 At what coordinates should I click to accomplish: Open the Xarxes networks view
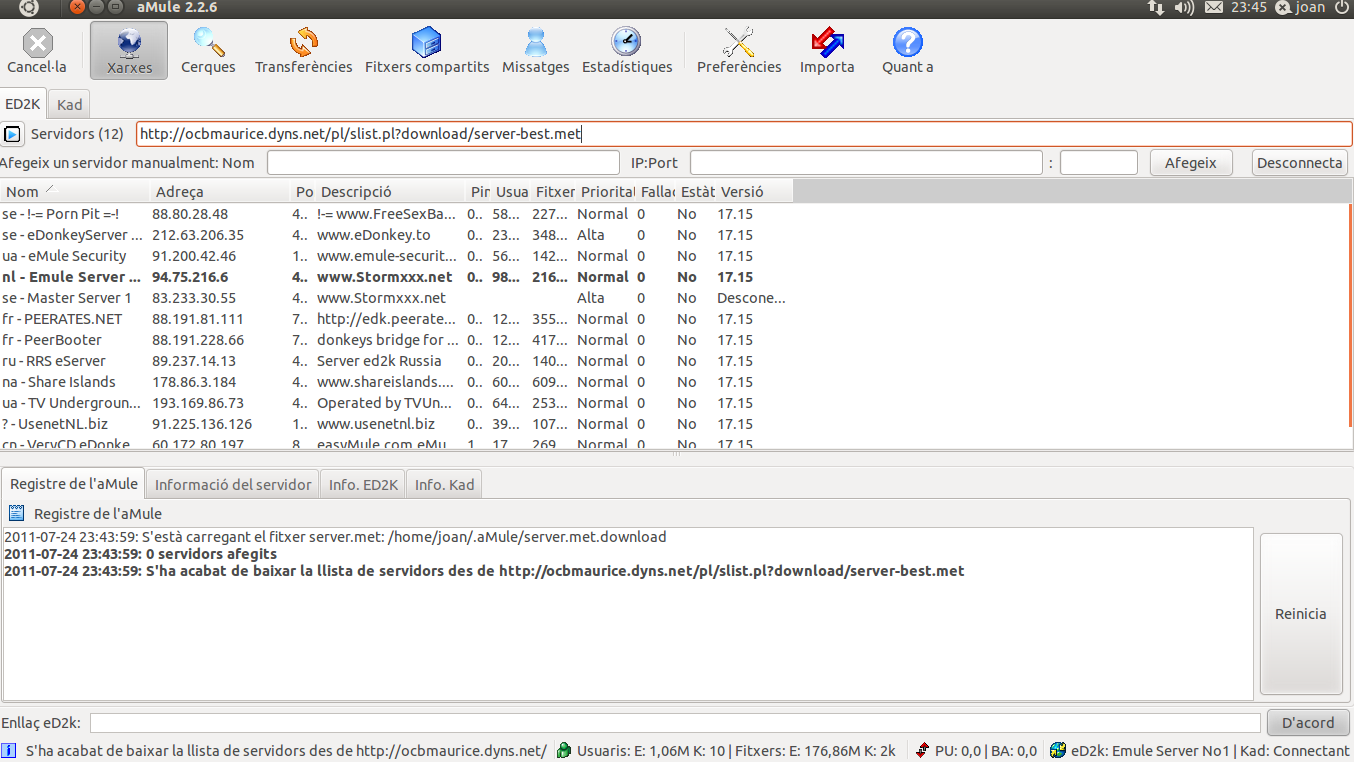(129, 51)
